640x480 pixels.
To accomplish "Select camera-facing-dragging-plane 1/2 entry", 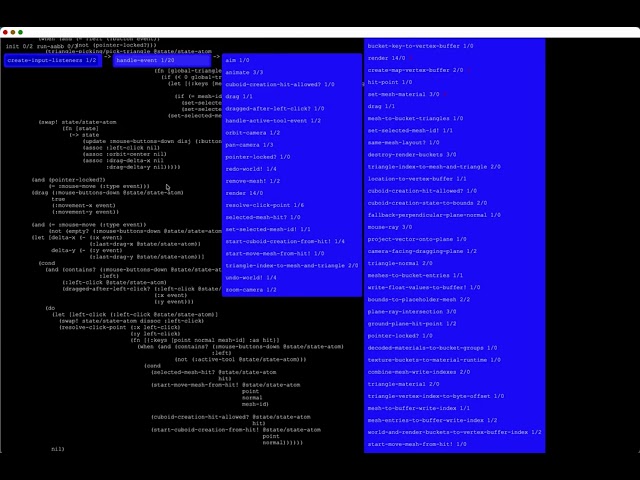I will coord(422,251).
